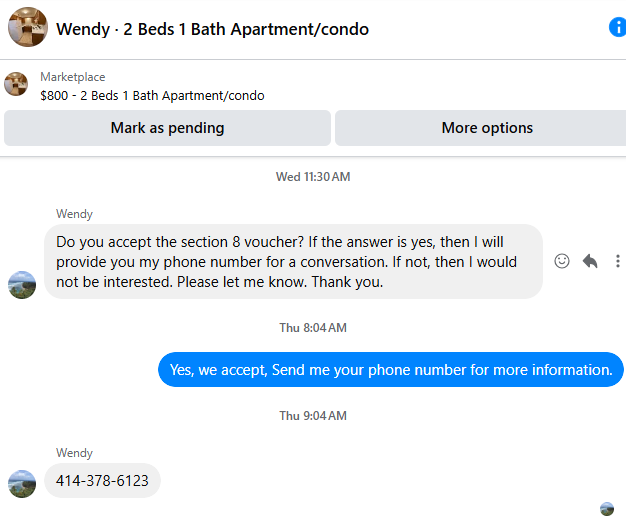The image size is (626, 530).
Task: Click Wendy's avatar beside voucher message
Action: tap(22, 285)
